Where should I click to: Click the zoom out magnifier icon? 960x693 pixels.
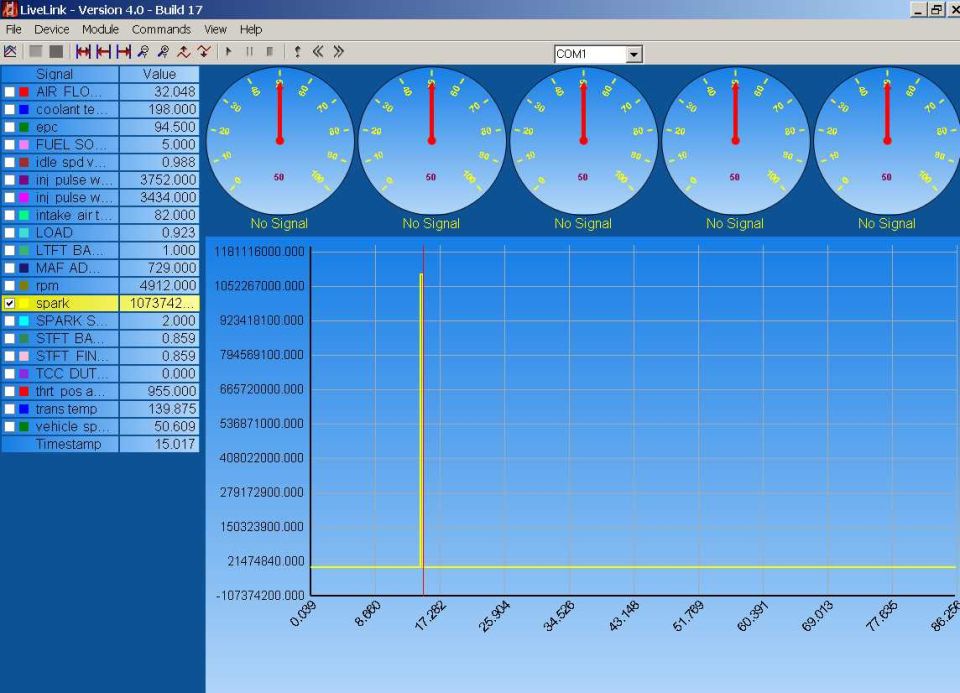pos(143,52)
